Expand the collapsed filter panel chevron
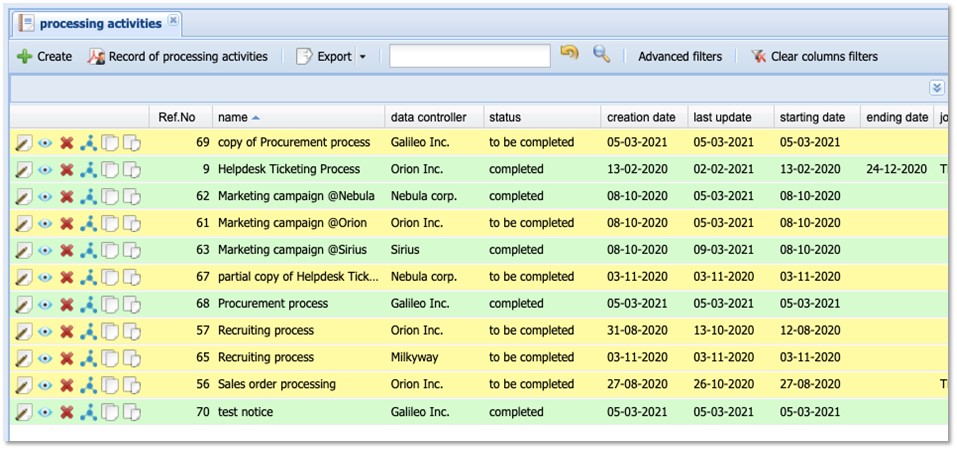 937,89
